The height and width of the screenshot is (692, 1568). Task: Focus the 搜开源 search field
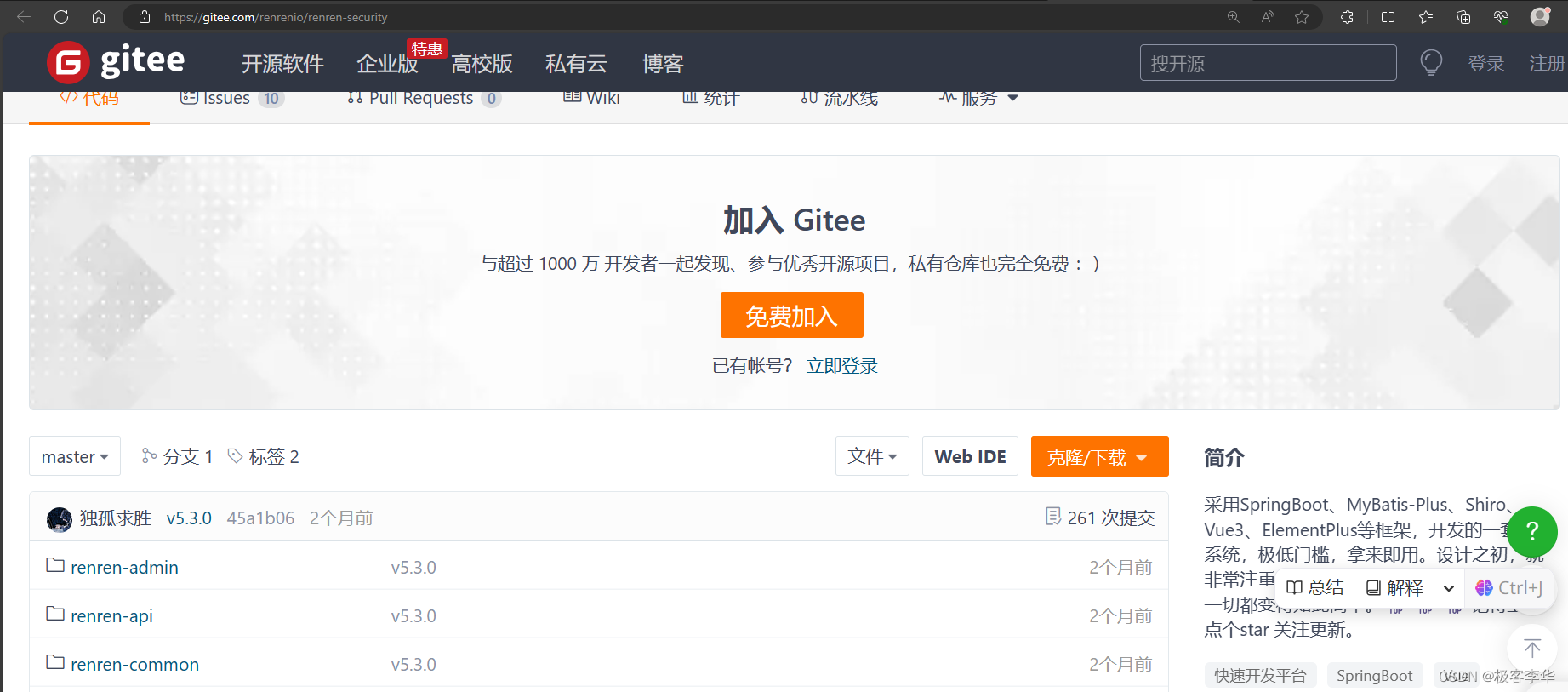pyautogui.click(x=1268, y=63)
